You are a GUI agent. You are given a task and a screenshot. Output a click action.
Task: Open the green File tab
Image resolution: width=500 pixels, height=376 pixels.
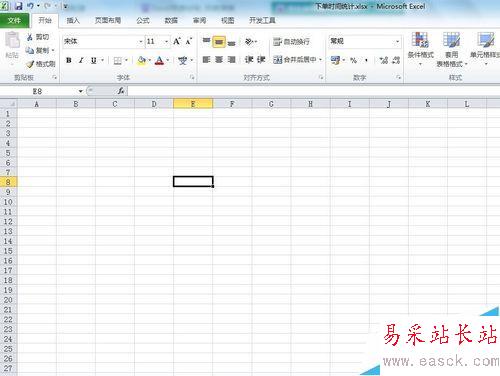pos(14,21)
